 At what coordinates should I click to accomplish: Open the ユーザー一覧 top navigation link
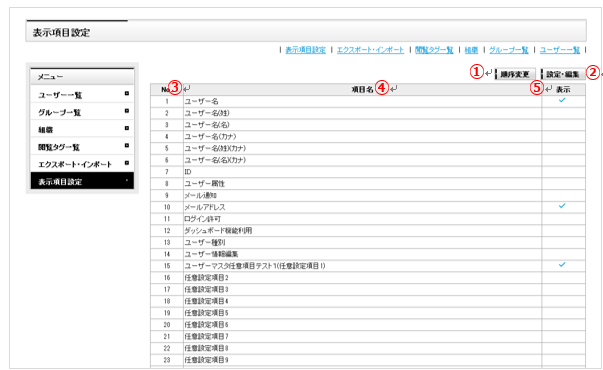(x=560, y=50)
